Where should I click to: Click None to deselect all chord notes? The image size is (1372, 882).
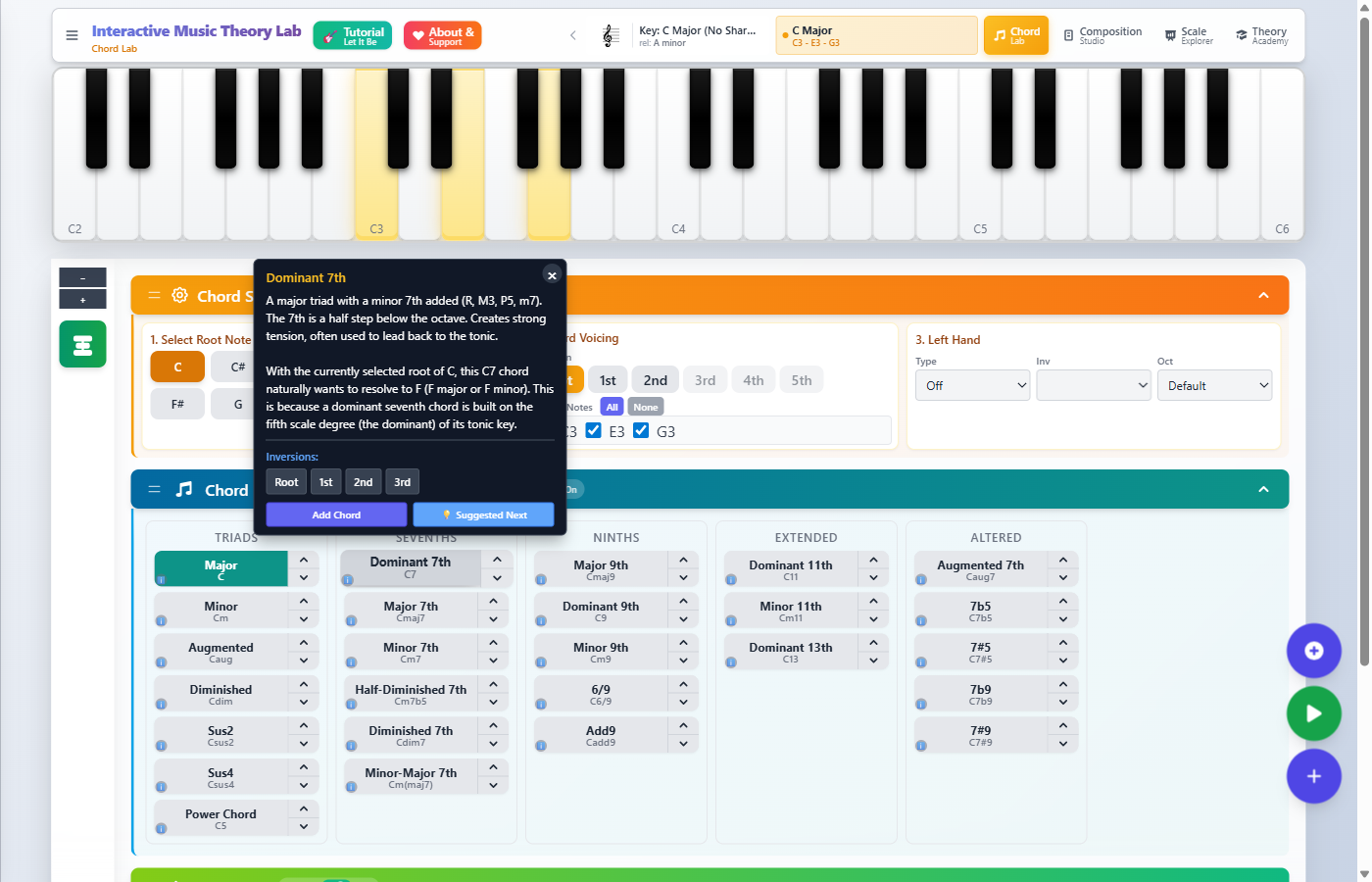(645, 406)
